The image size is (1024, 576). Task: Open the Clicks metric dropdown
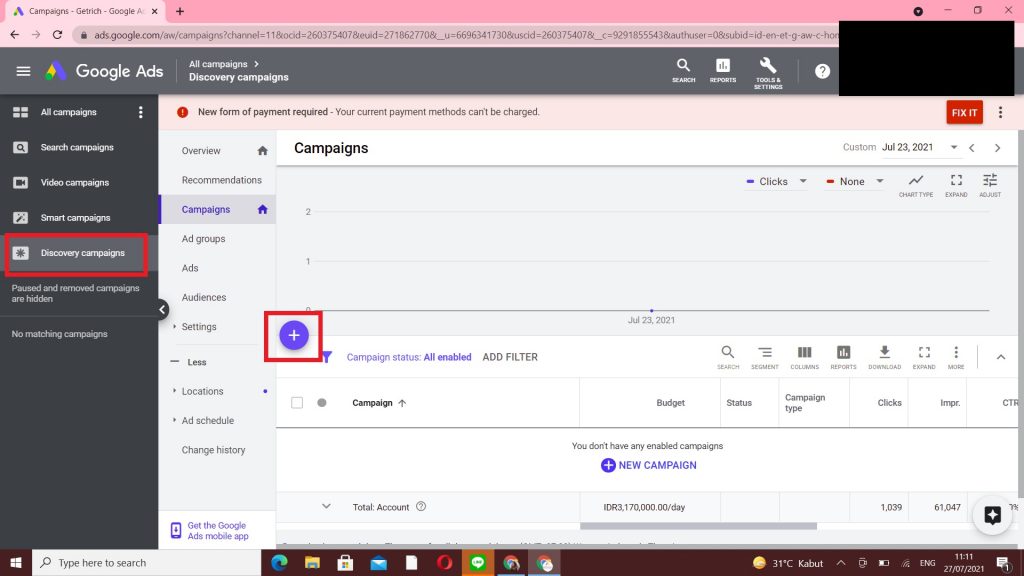coord(780,182)
